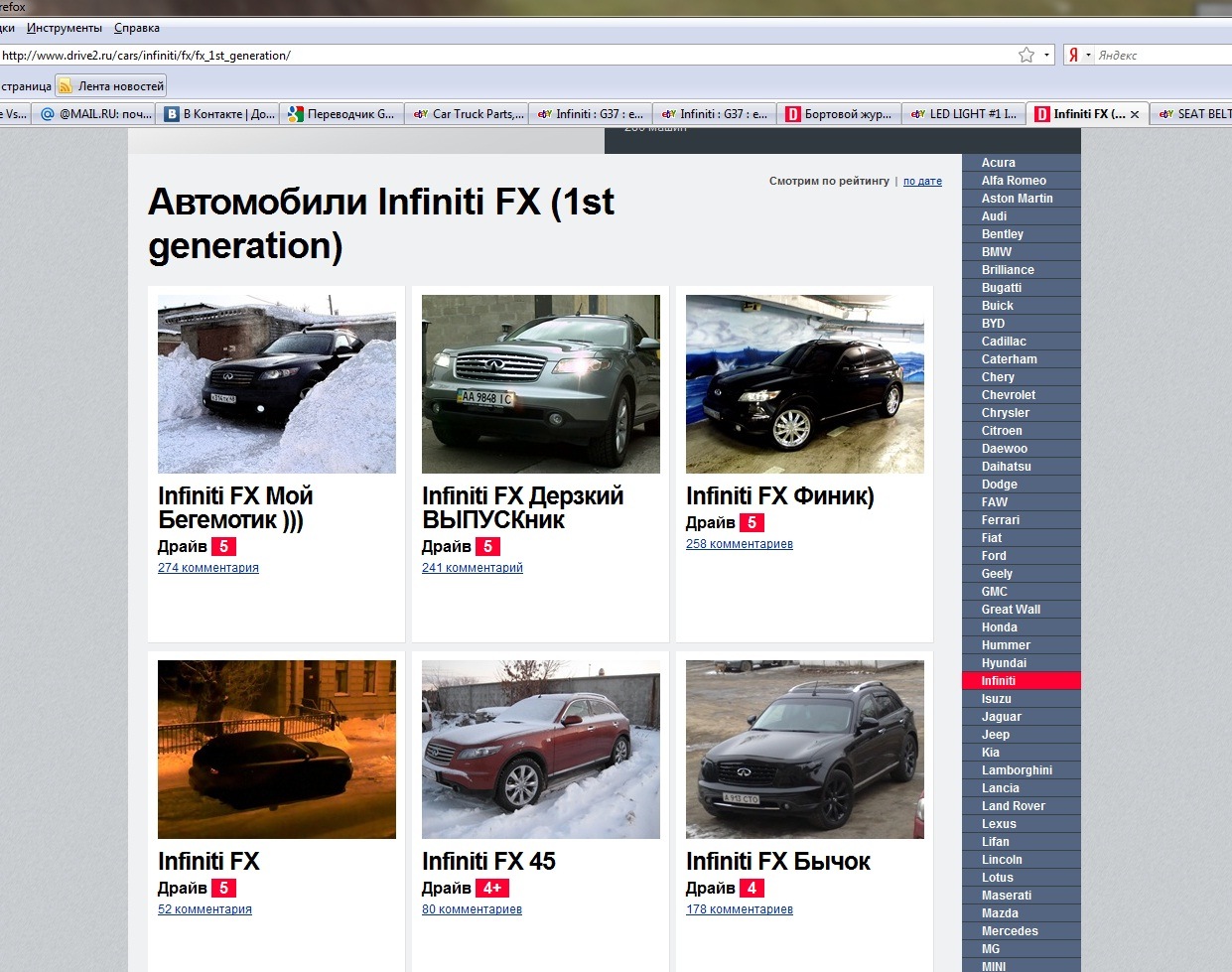Switch to the LED LIGHT #1 tab
Screen dimensions: 1232x972
[x=964, y=114]
